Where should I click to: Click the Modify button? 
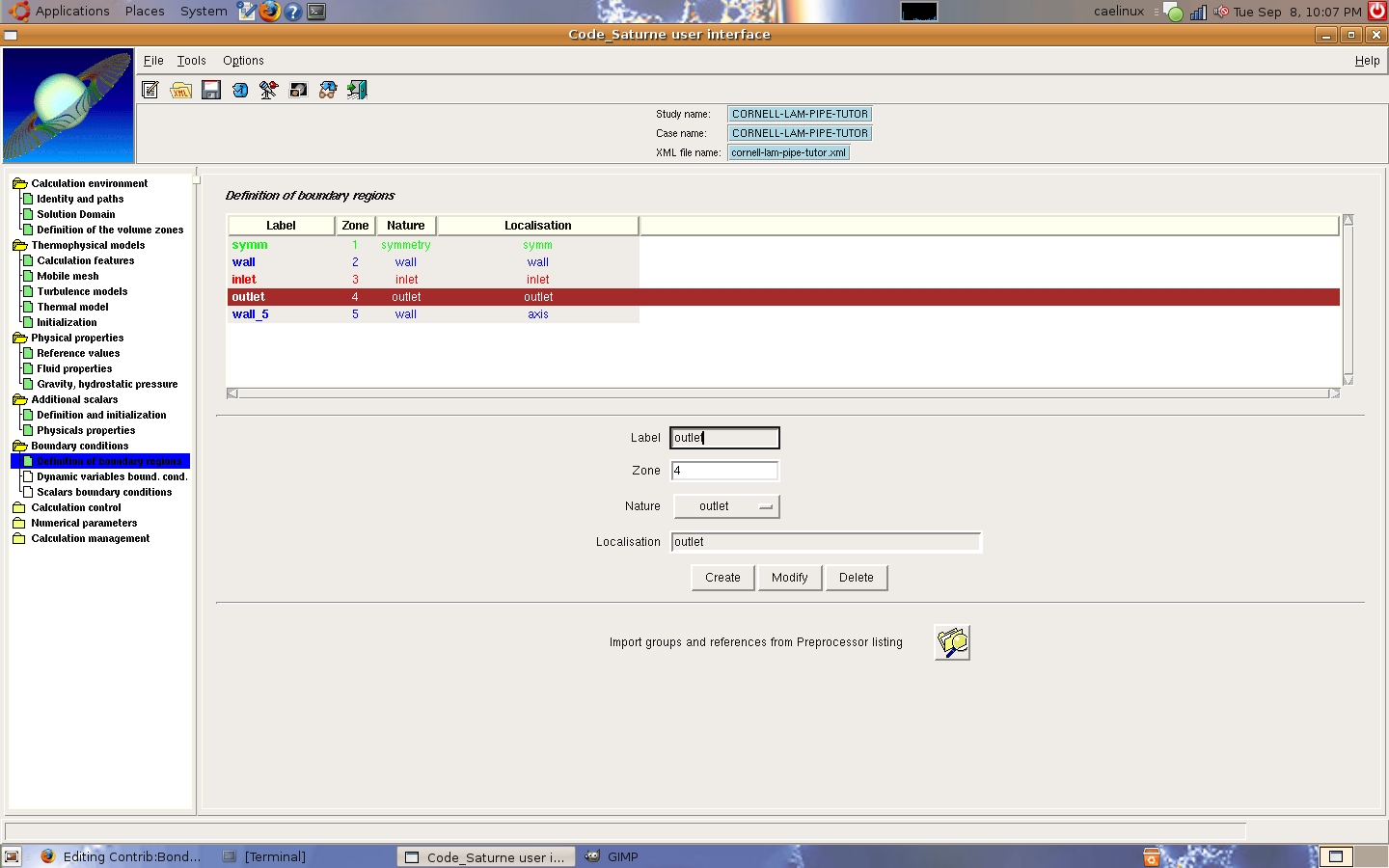click(x=789, y=578)
